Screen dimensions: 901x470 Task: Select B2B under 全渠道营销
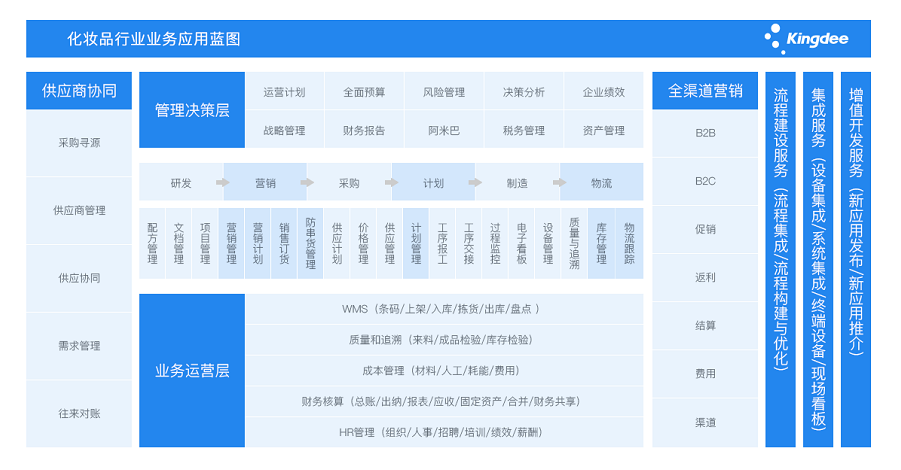[x=705, y=133]
